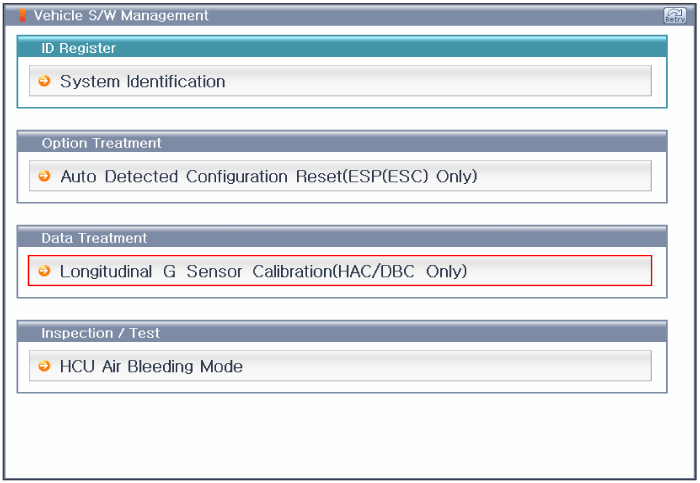Click the orange marker icon before Vehicle S/W Management
The width and height of the screenshot is (700, 483).
pos(23,15)
